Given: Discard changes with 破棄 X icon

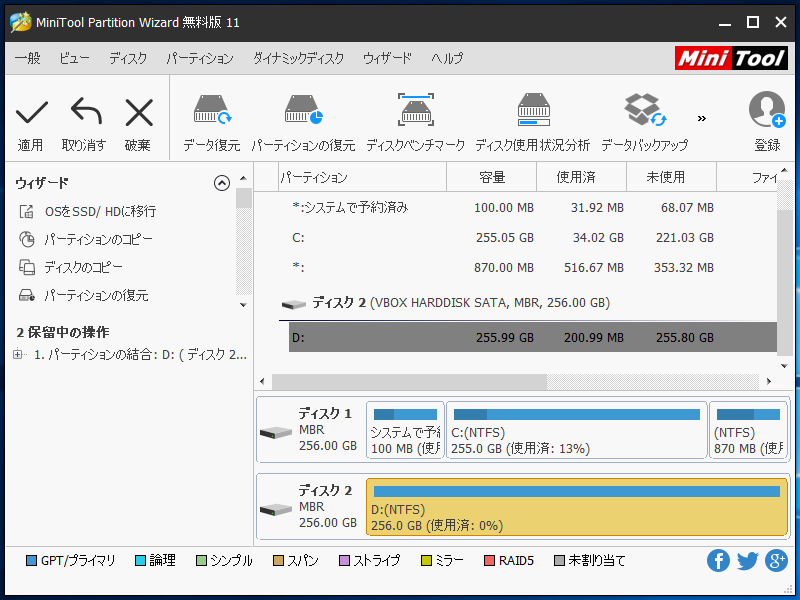Looking at the screenshot, I should (x=138, y=122).
